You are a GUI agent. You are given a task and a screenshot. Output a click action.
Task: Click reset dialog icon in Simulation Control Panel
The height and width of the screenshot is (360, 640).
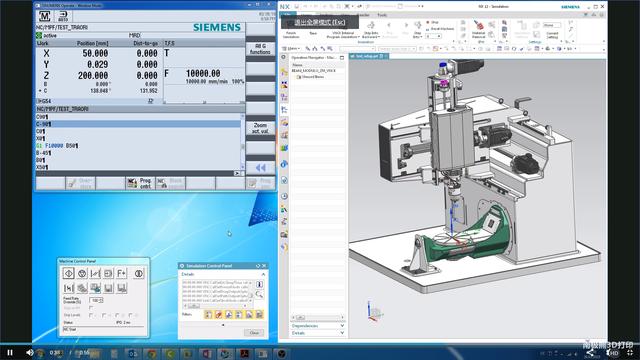258,266
